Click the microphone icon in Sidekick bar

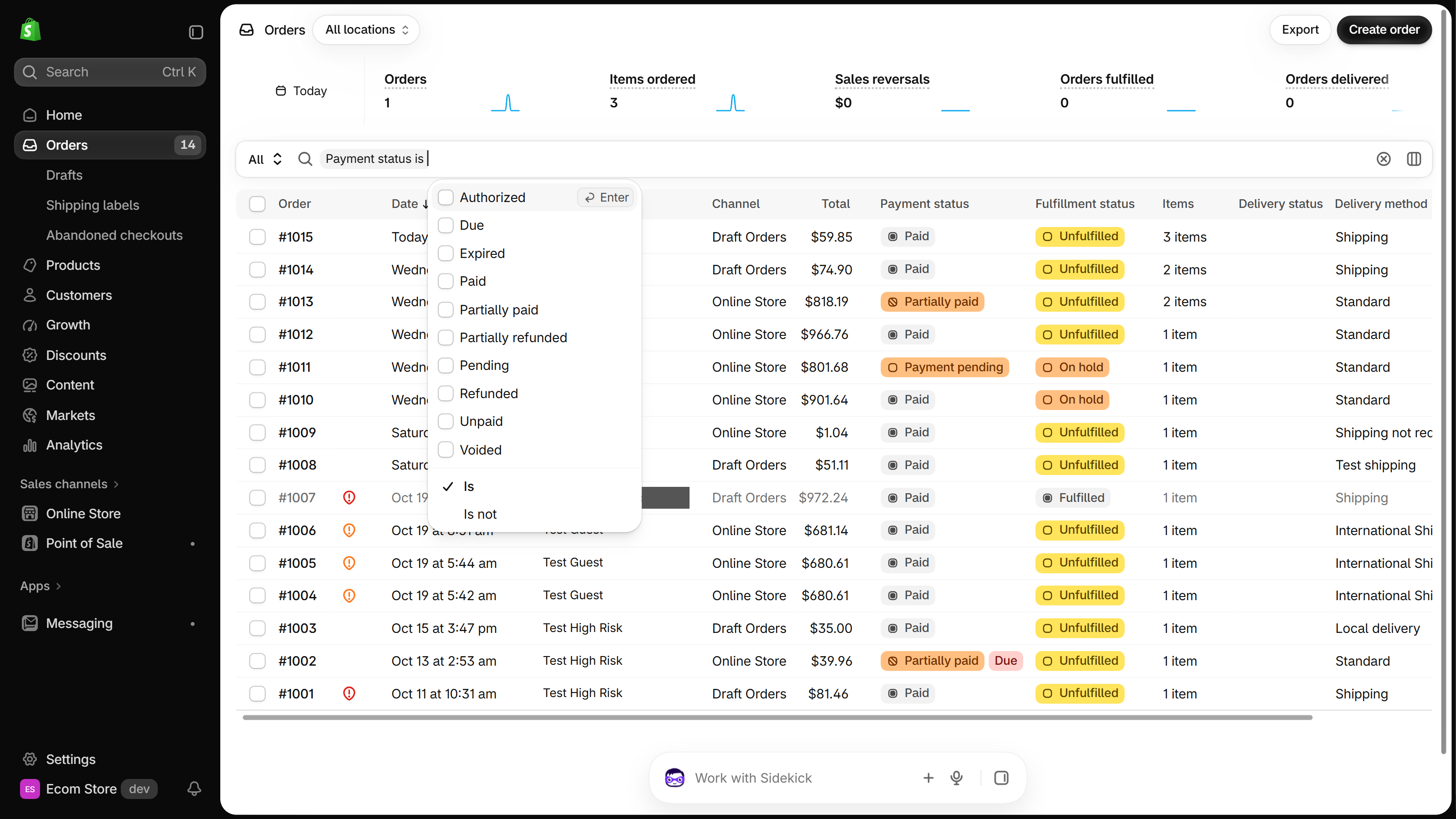click(x=956, y=778)
